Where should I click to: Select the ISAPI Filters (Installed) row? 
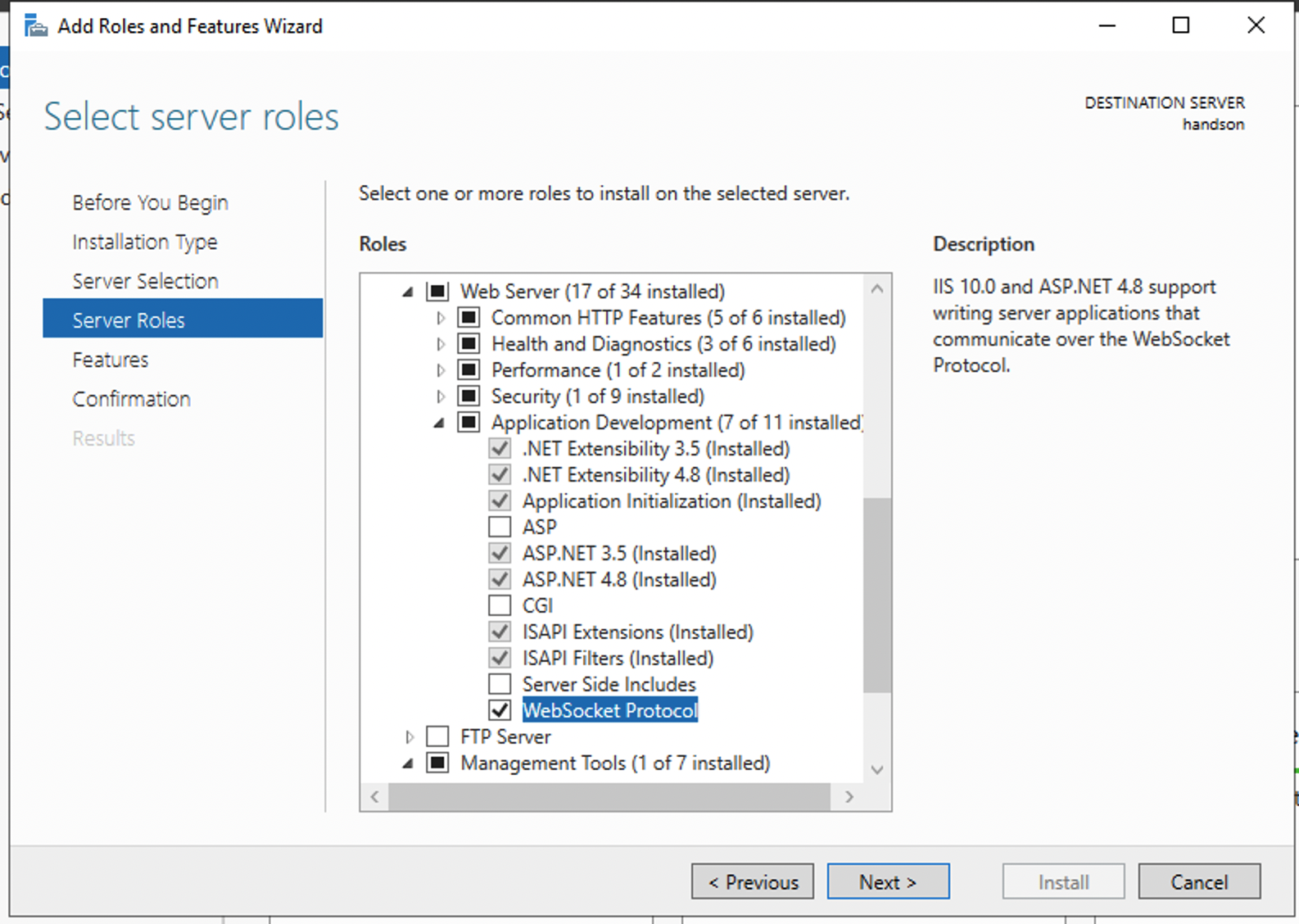618,658
